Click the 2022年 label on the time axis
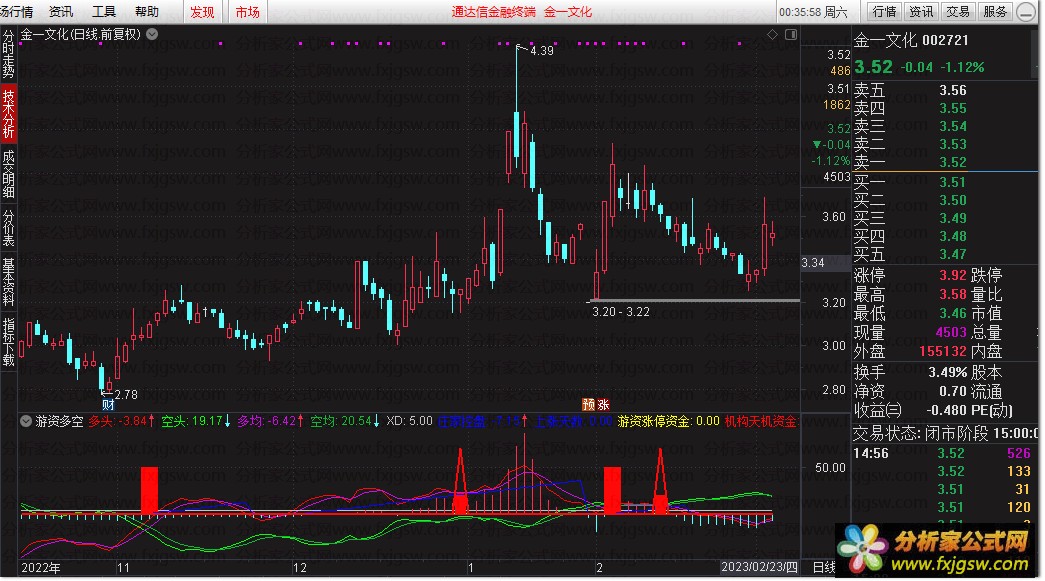The width and height of the screenshot is (1045, 581). tap(41, 568)
